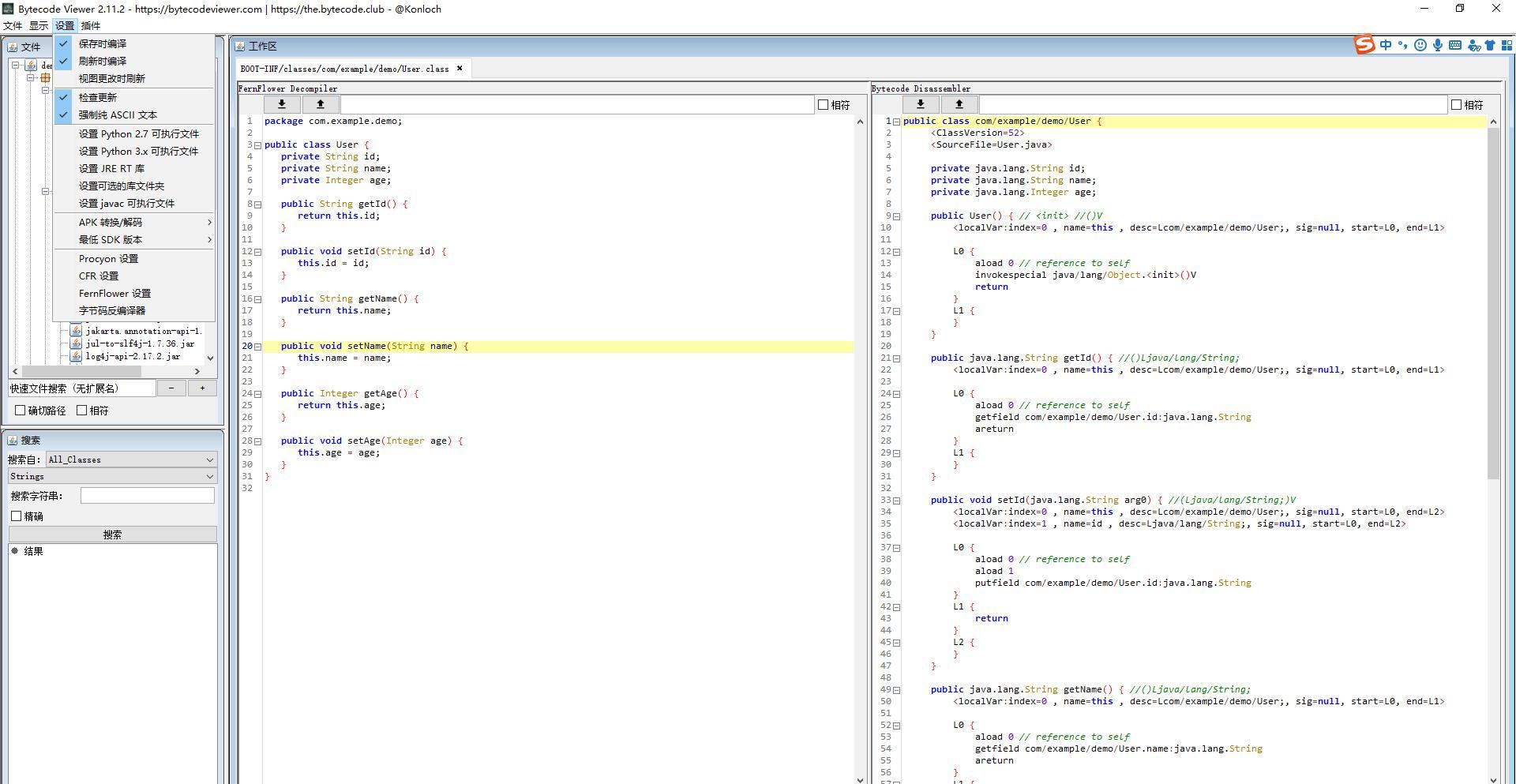Open 搜索自 All_Classes dropdown
This screenshot has width=1516, height=784.
(x=131, y=460)
